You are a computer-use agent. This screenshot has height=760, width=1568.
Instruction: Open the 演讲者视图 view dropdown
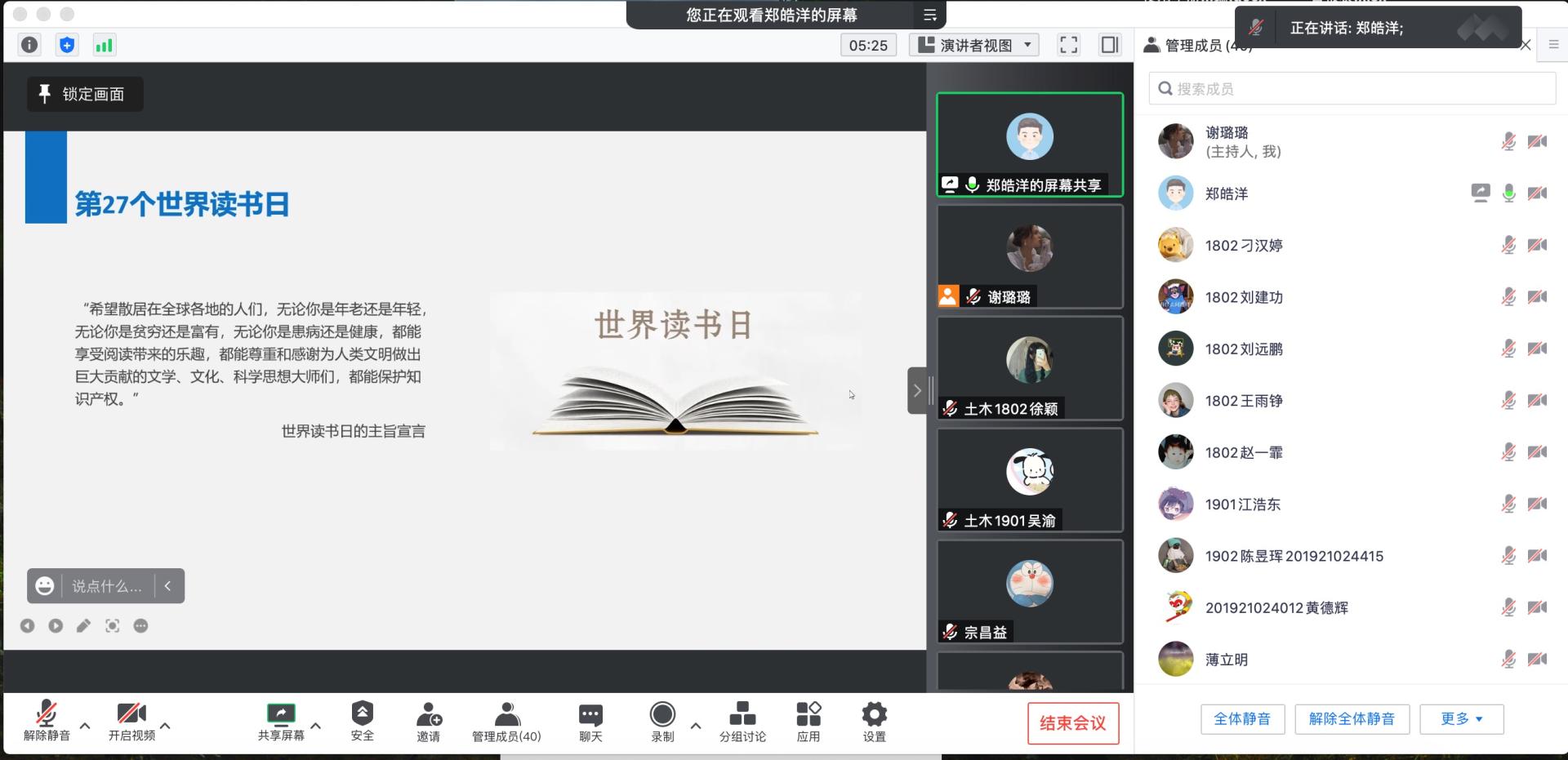coord(974,45)
